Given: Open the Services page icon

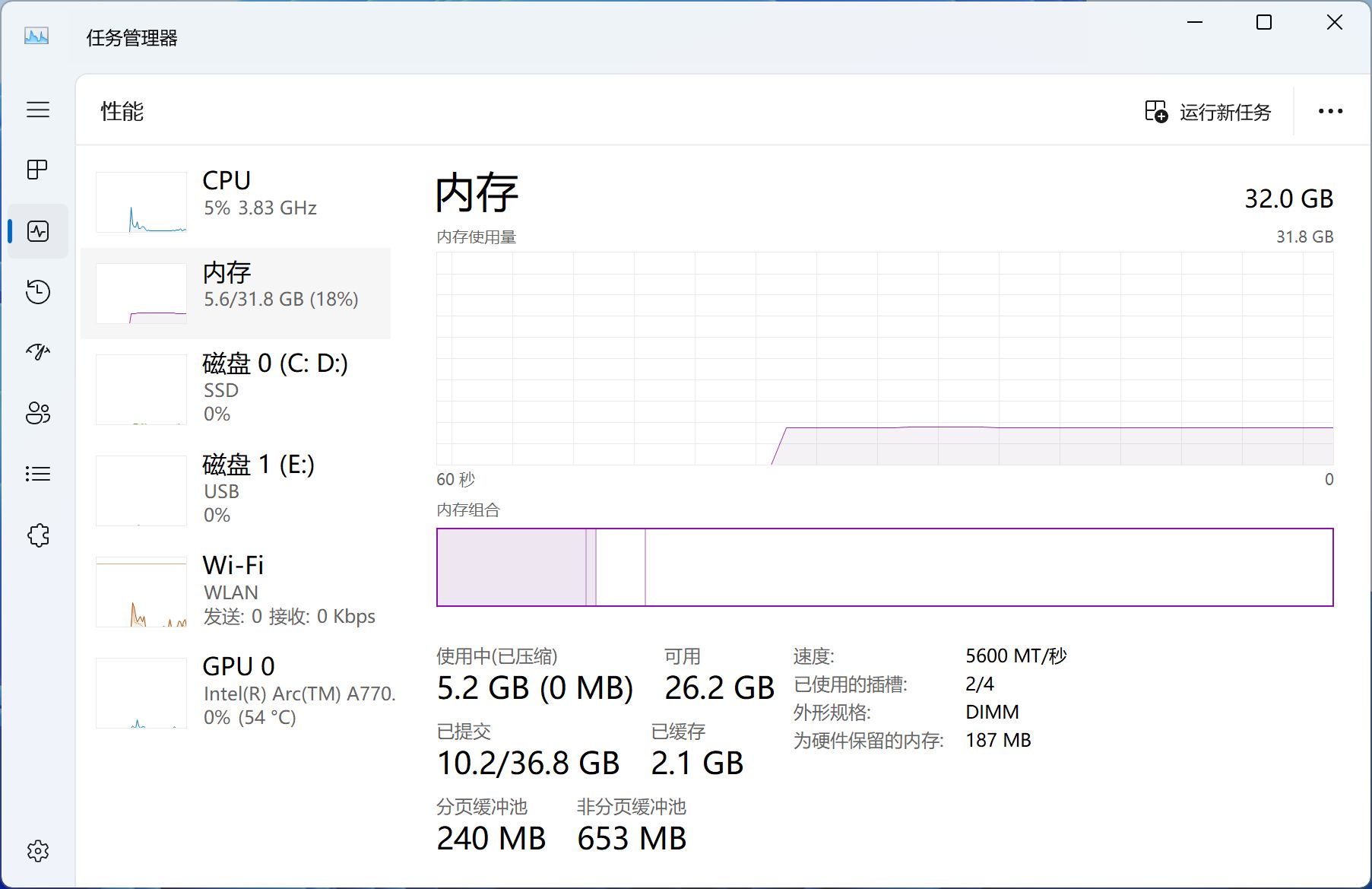Looking at the screenshot, I should pyautogui.click(x=38, y=535).
